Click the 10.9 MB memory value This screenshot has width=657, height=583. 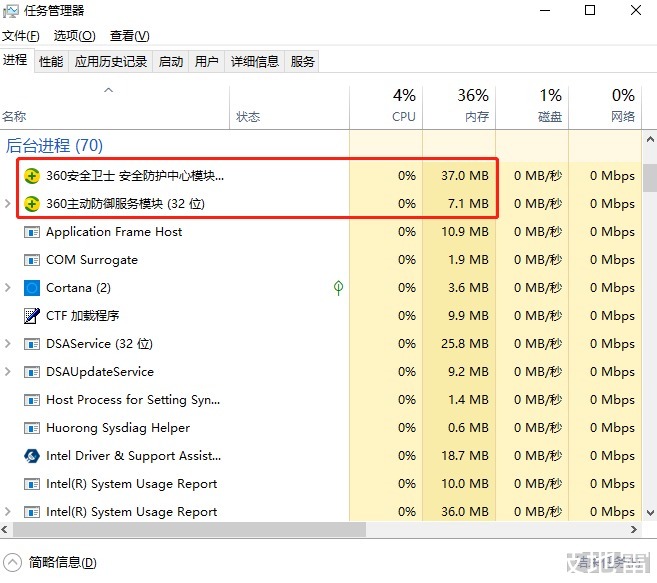click(465, 232)
